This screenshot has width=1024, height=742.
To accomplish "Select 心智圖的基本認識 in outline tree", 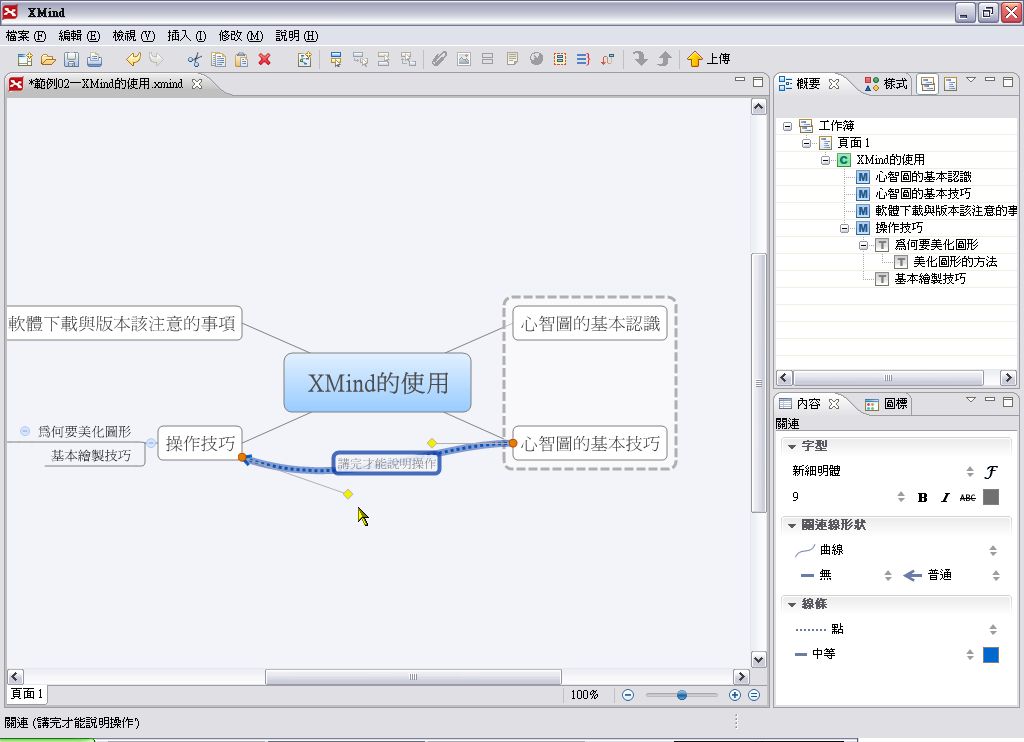I will [923, 177].
